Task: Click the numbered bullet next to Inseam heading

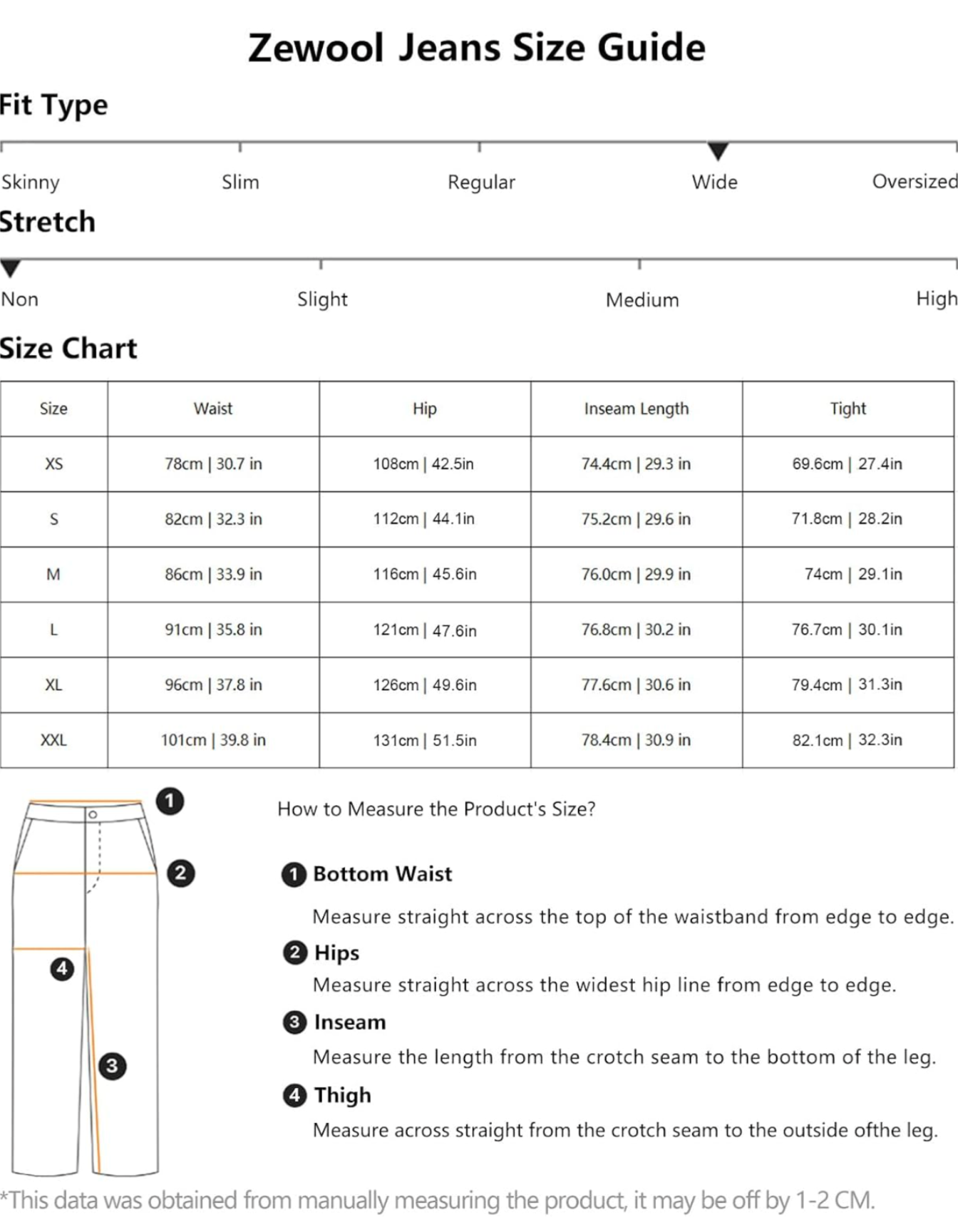Action: (294, 1022)
